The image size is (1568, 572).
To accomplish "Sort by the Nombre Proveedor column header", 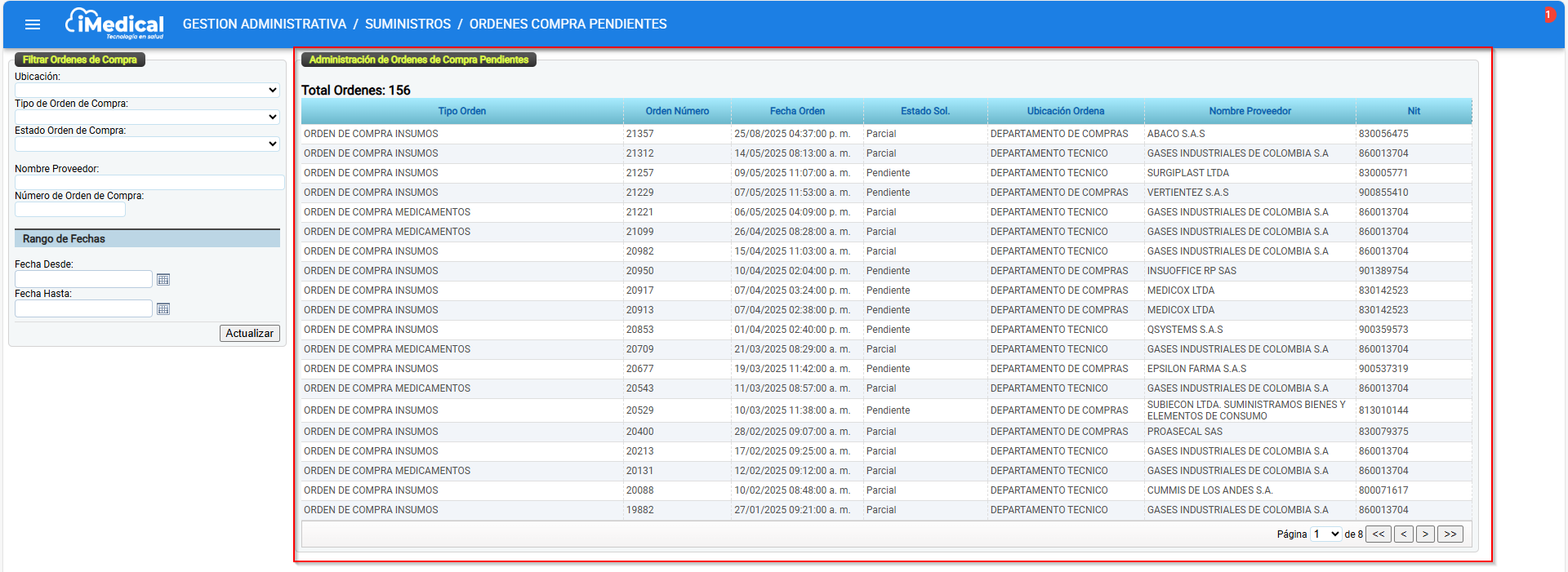I will 1249,111.
